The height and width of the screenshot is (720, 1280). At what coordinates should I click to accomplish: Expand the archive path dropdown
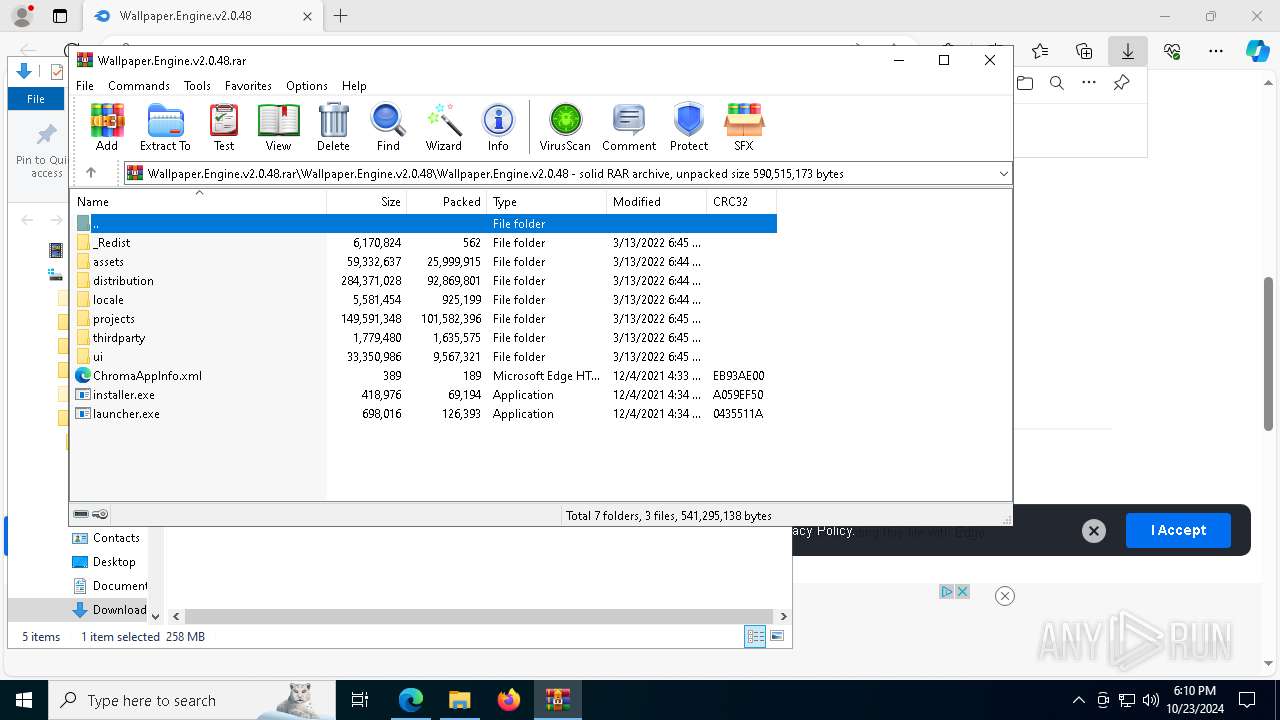[1003, 174]
